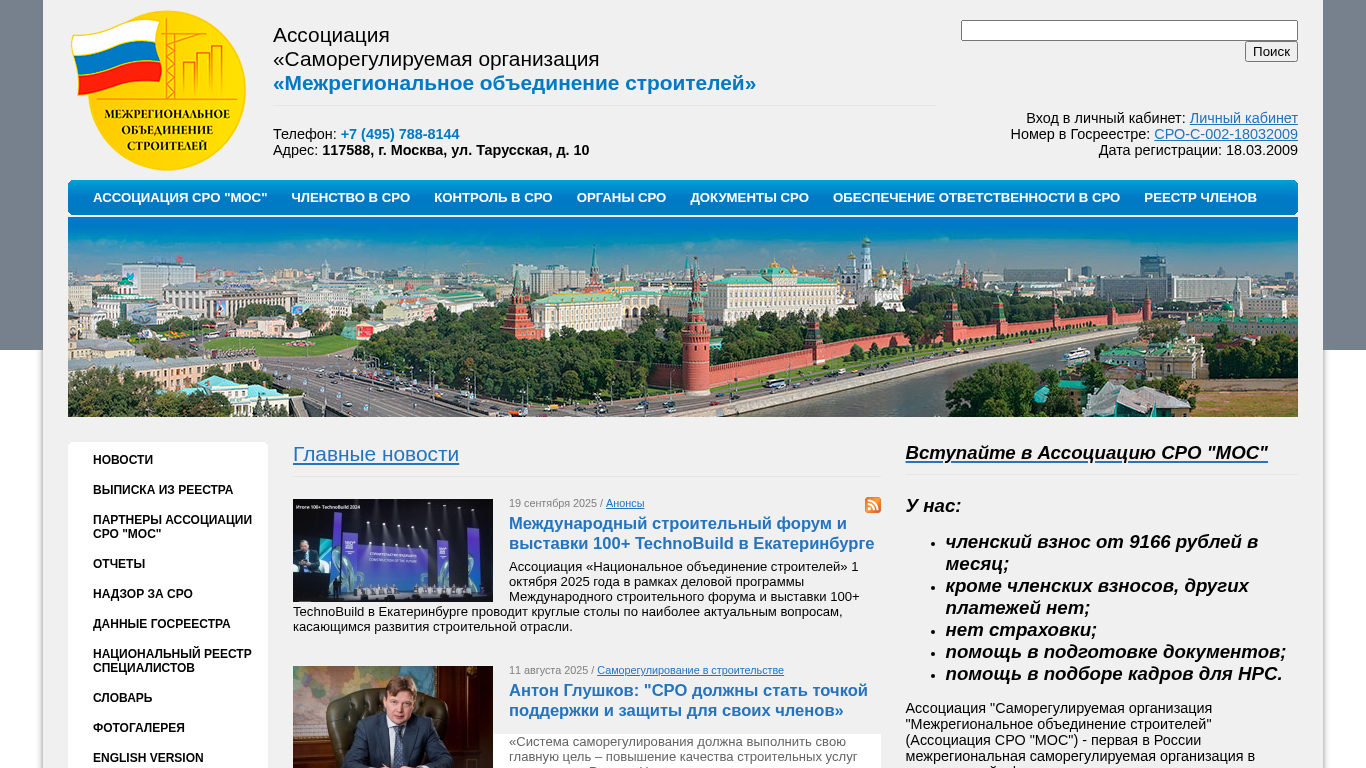
Task: Open Фотогалерея in the sidebar
Action: pos(139,728)
